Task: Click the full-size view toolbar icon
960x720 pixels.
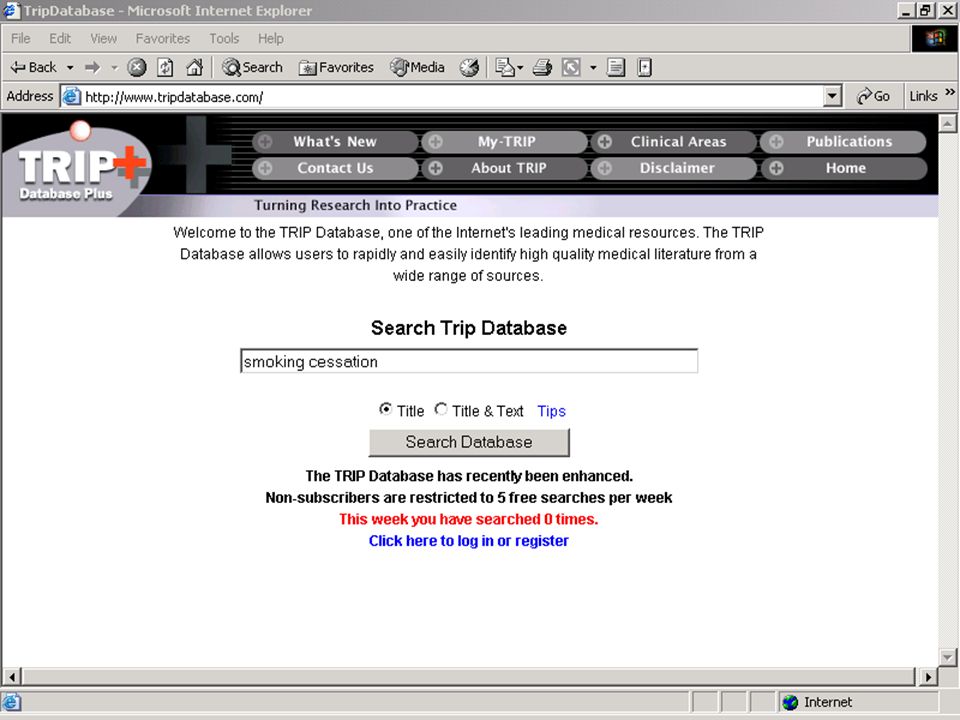Action: (571, 67)
